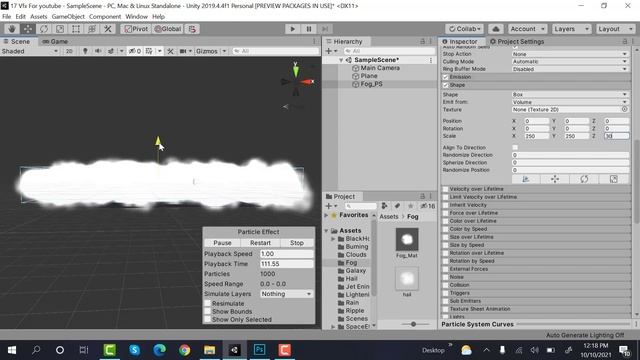
Task: Open component tools icon in scene toolbar
Action: coord(170,51)
